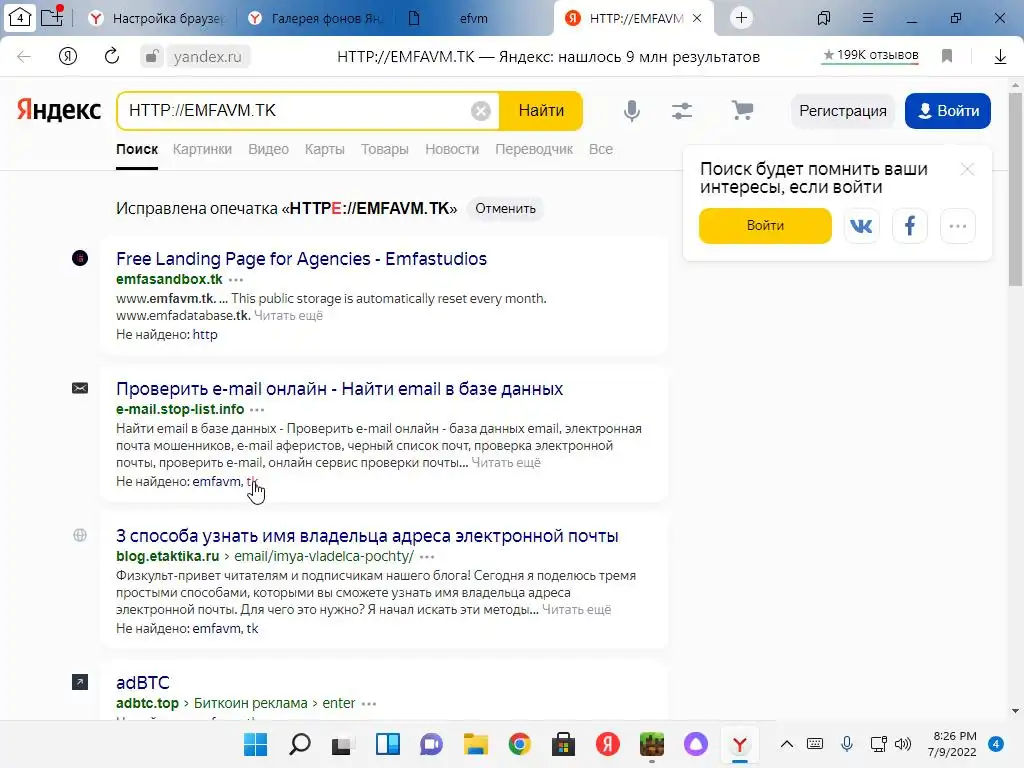Click the Регистрация button
The width and height of the screenshot is (1024, 768).
[842, 111]
